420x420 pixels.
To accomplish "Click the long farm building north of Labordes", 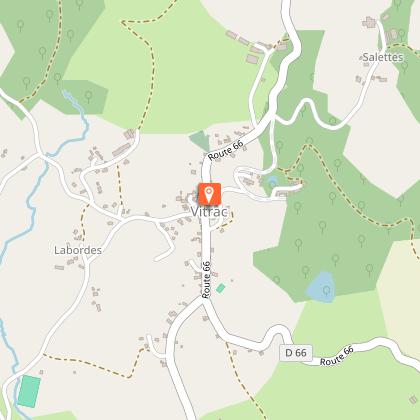I will coord(121,150).
